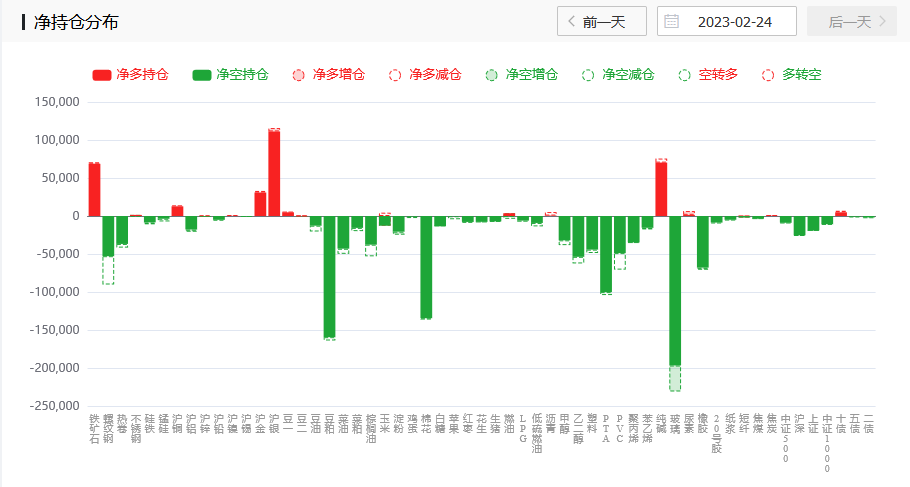Click the left chevron on 前一天 button

tap(571, 22)
